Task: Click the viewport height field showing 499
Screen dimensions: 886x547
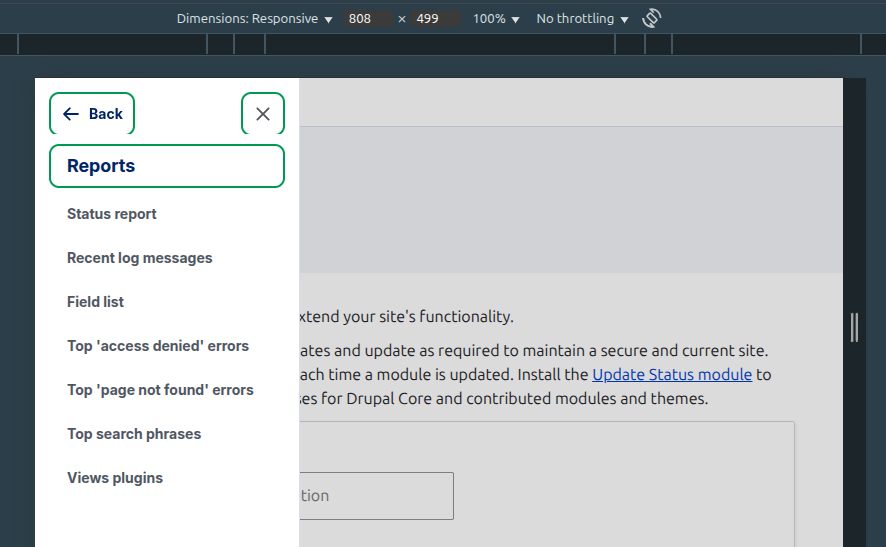Action: point(434,19)
